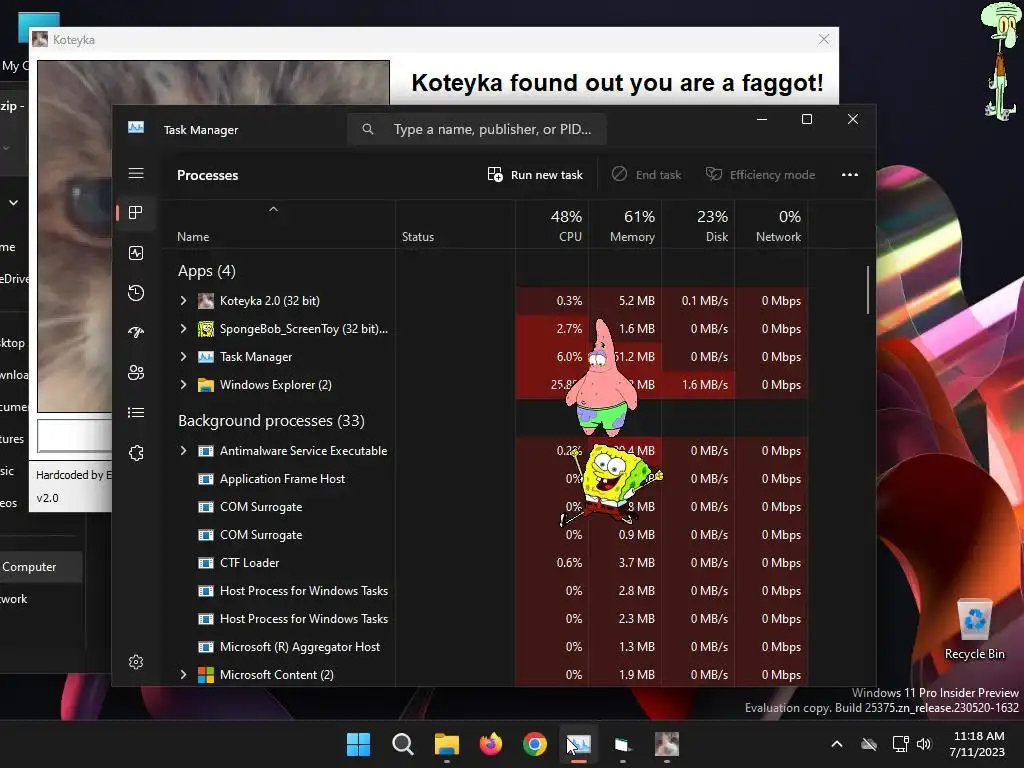Collapse sort arrow above Name column
Screen dimensions: 1024x768
[x=274, y=209]
